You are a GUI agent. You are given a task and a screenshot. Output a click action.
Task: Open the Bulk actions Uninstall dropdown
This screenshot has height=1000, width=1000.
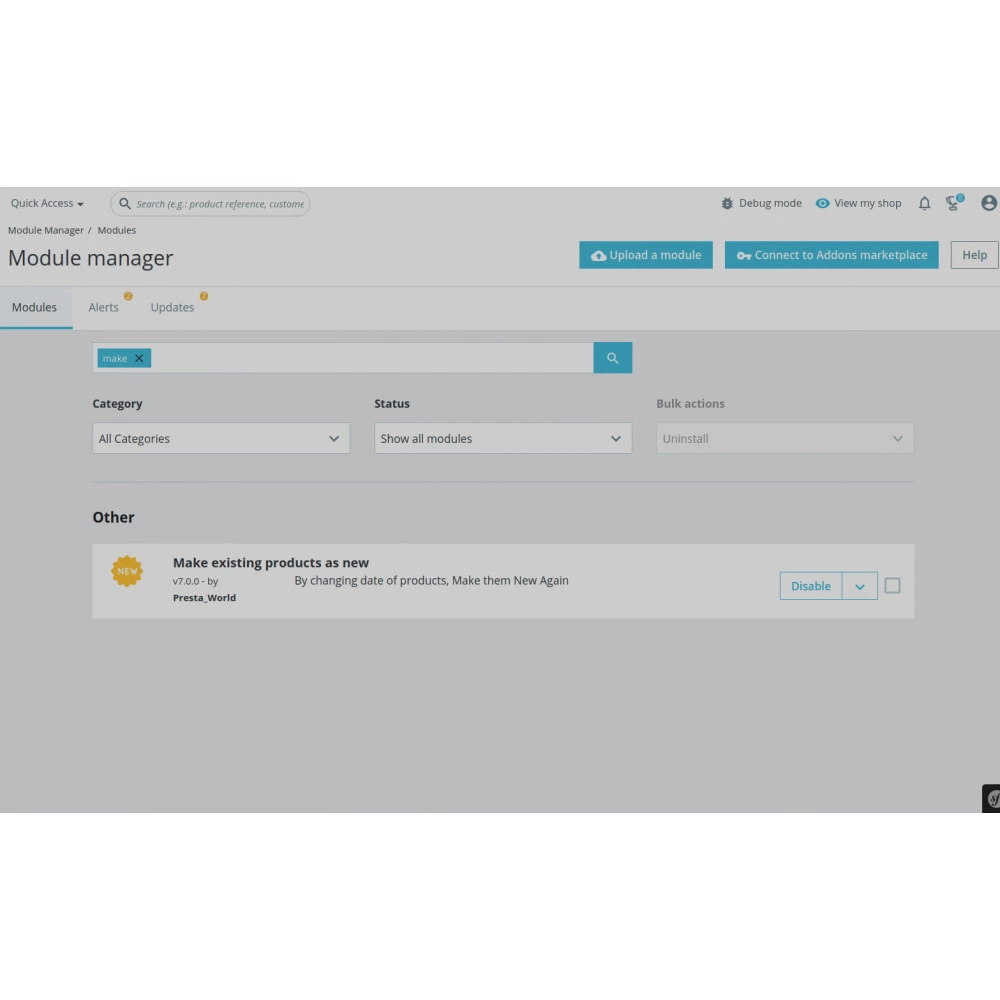click(784, 438)
